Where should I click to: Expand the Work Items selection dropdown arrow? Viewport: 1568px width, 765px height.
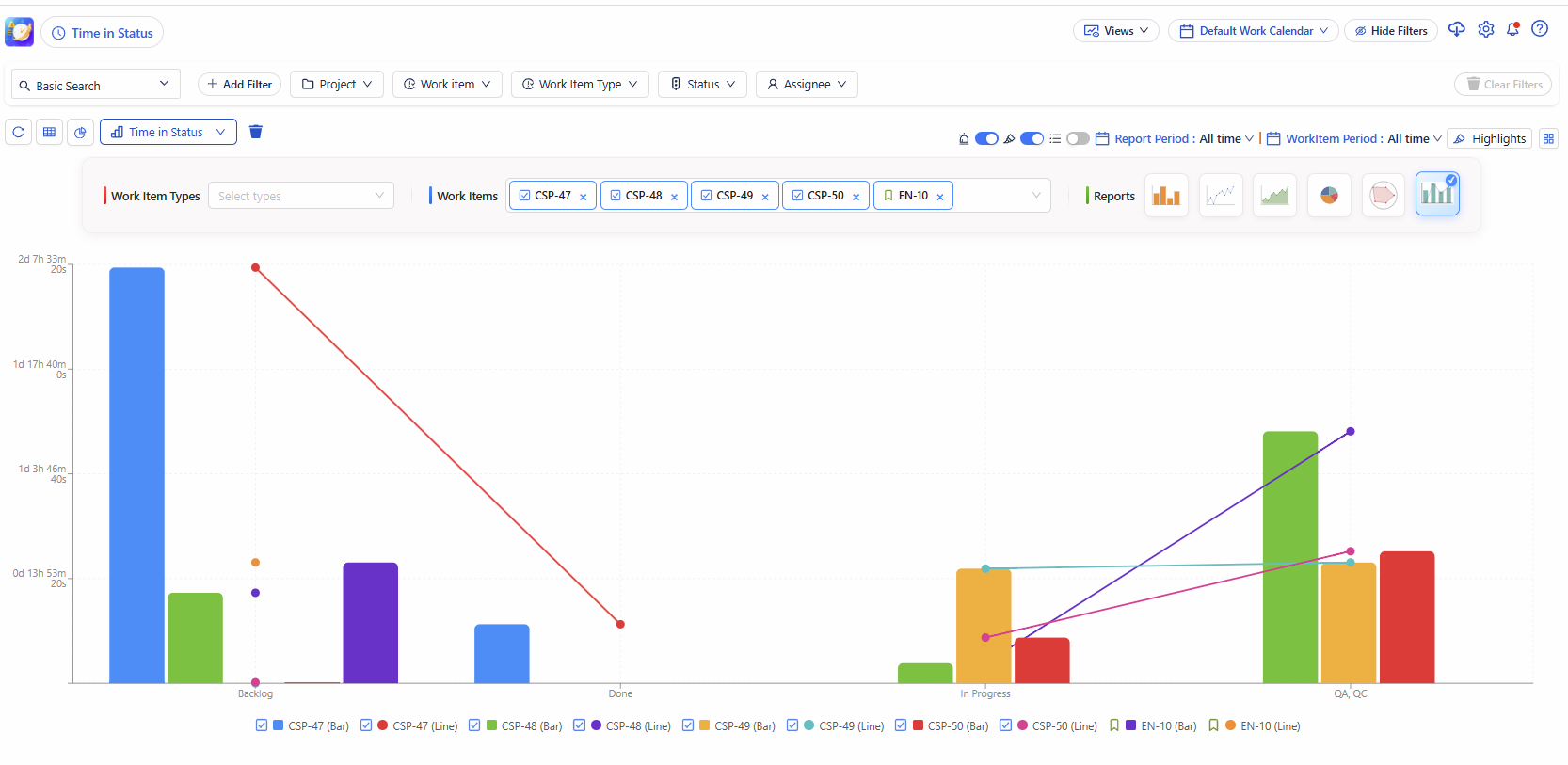[x=1036, y=196]
